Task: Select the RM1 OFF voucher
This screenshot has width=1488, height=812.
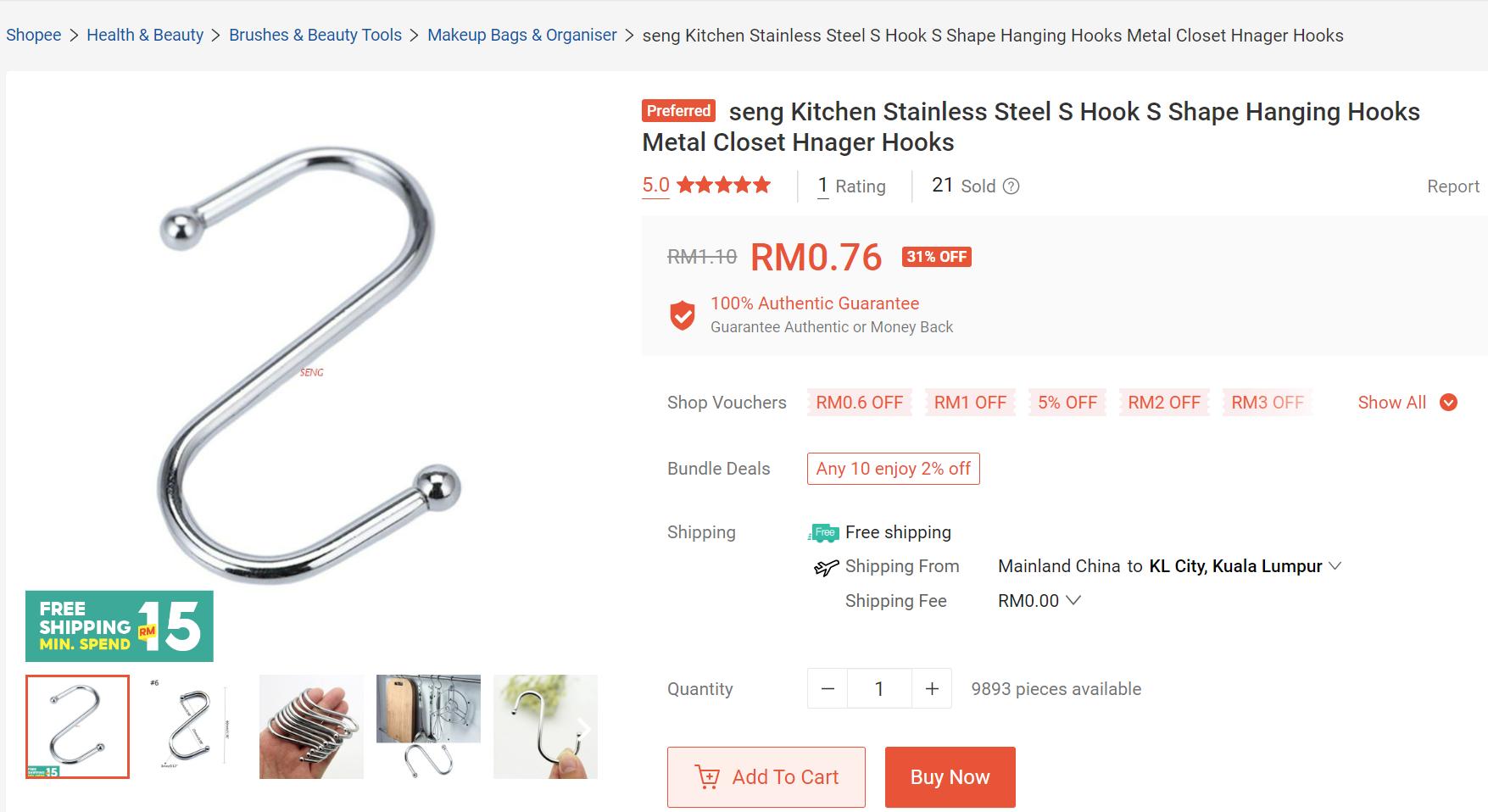Action: [x=970, y=403]
